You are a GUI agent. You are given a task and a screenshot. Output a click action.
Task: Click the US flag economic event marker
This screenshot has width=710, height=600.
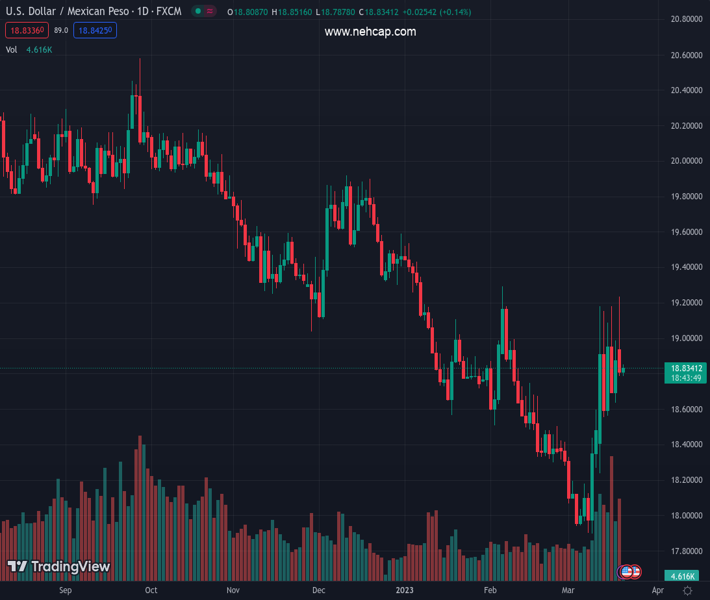(x=627, y=572)
